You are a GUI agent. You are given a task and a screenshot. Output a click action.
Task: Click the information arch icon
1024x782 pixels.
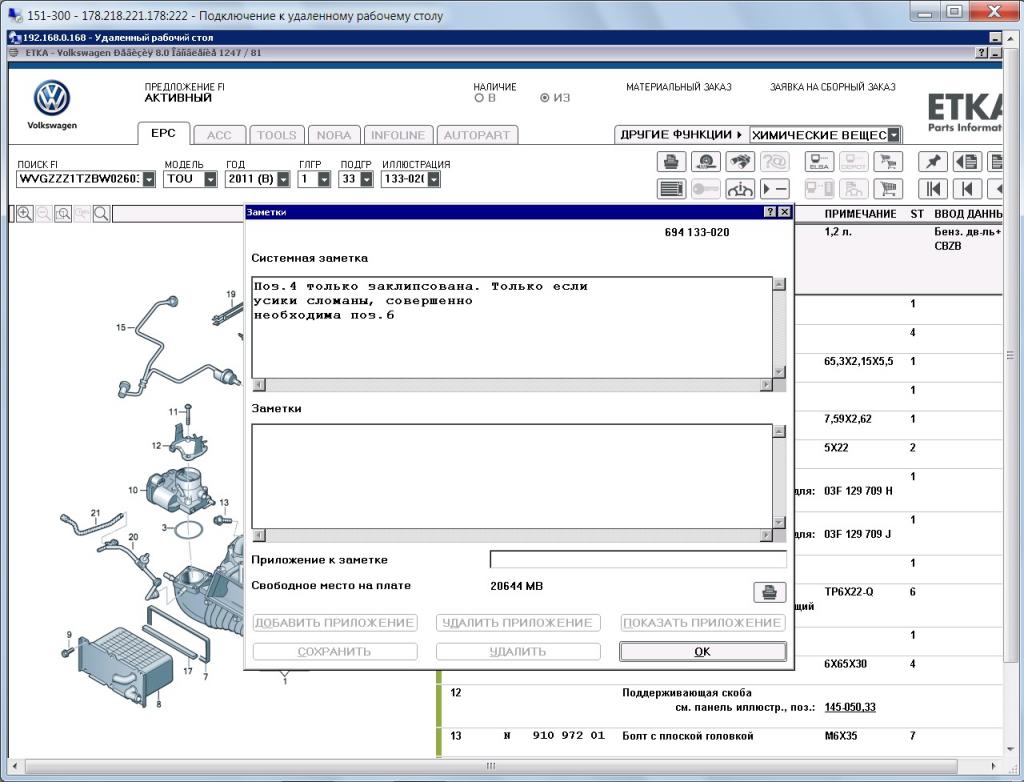pos(740,189)
